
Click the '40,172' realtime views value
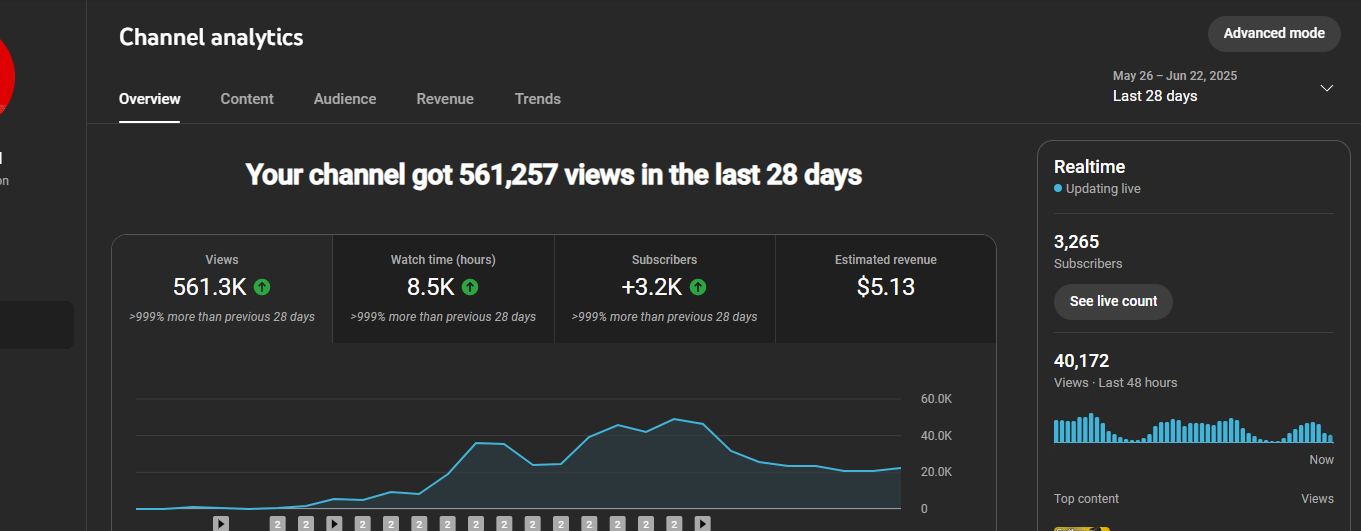1082,361
